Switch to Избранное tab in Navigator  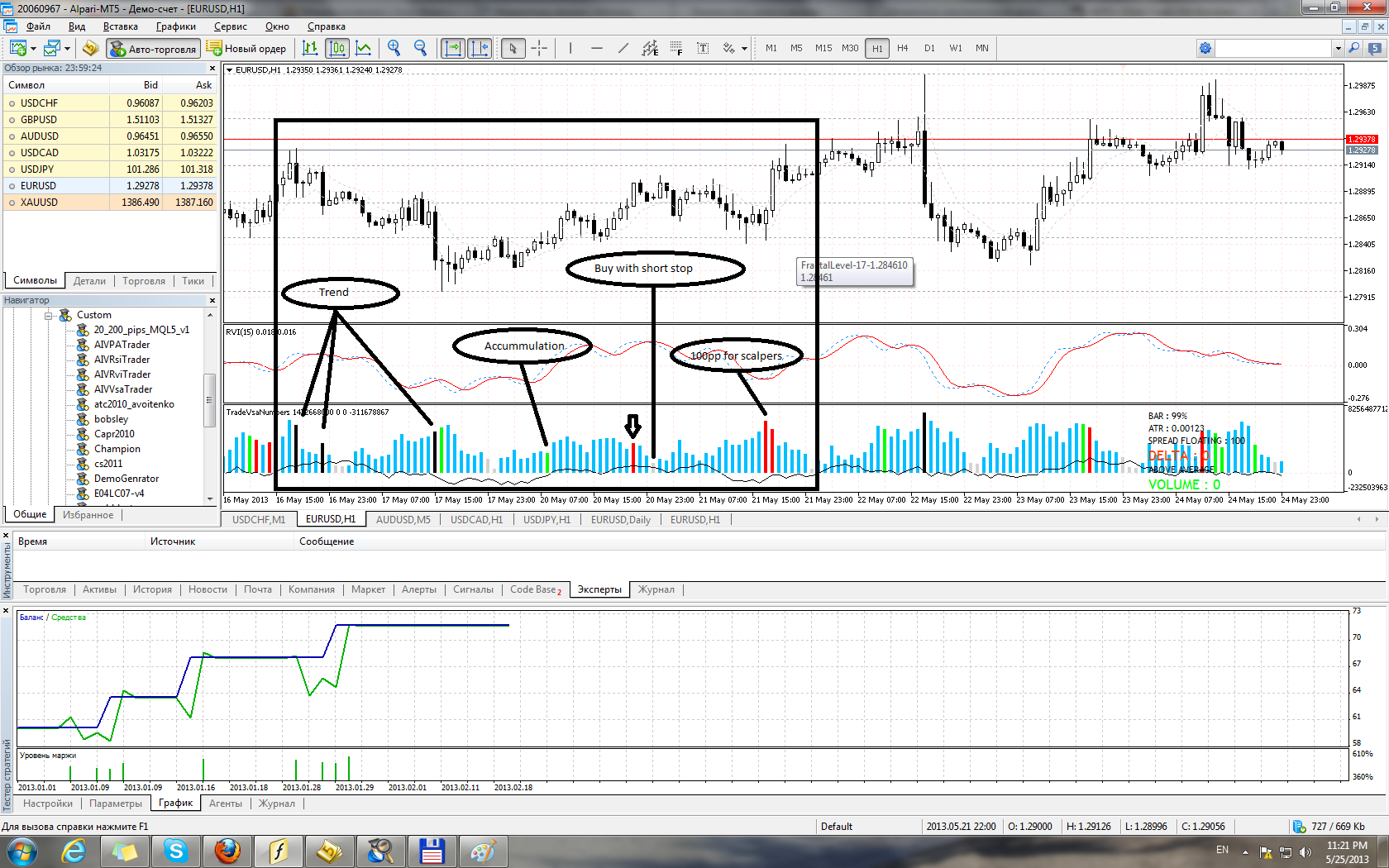click(x=88, y=515)
